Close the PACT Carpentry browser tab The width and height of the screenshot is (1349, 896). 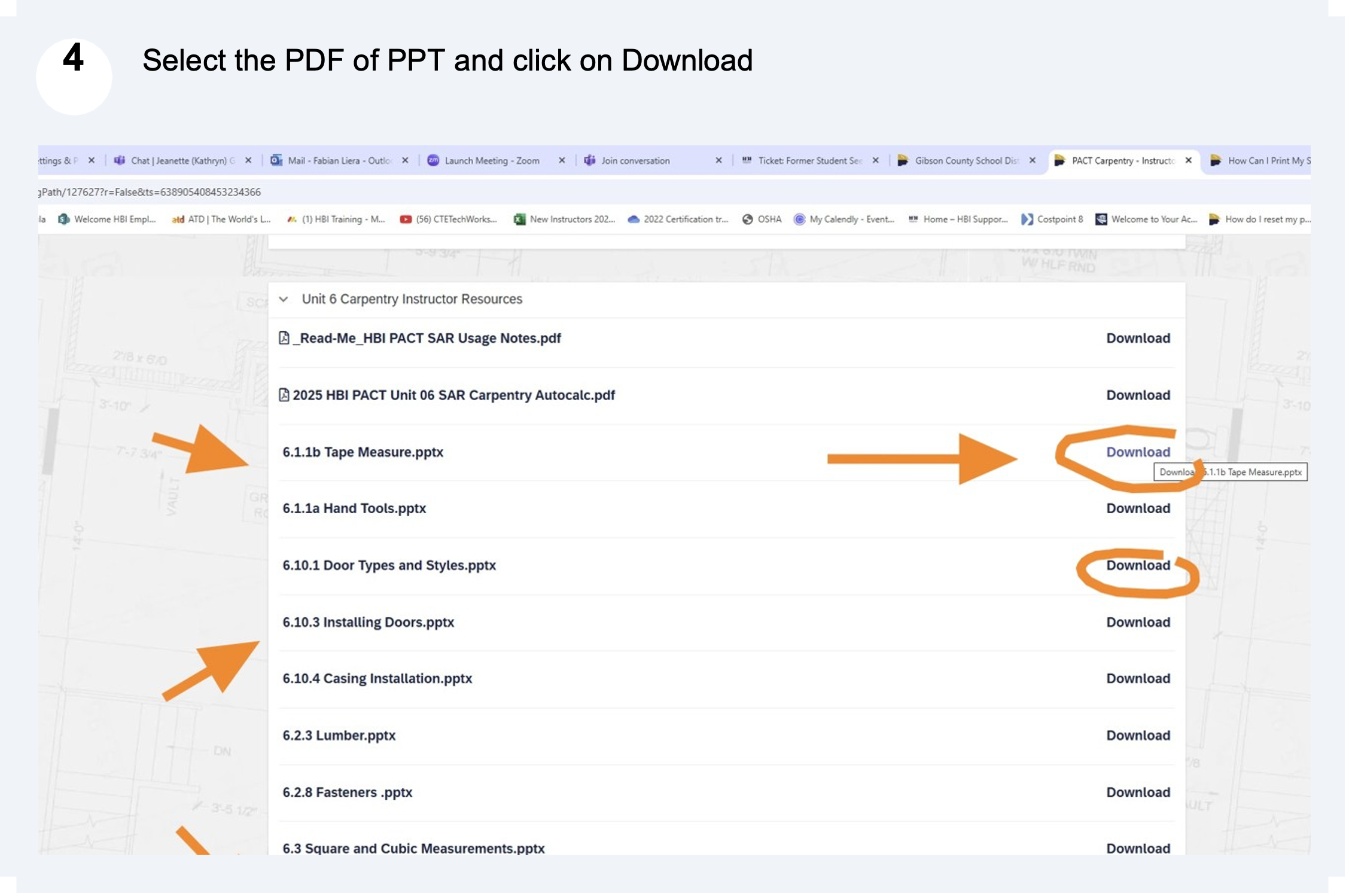click(1189, 160)
